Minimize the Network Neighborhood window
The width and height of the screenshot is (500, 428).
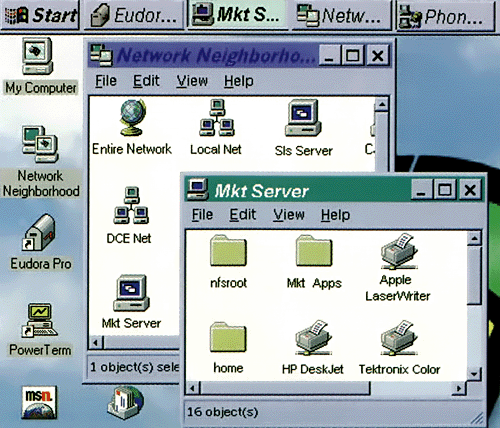click(329, 55)
